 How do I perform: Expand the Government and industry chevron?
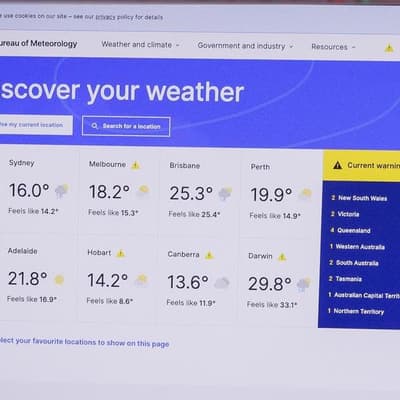coord(291,46)
